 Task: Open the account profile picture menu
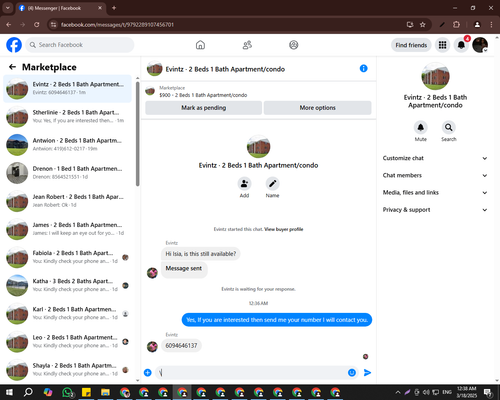[x=480, y=45]
